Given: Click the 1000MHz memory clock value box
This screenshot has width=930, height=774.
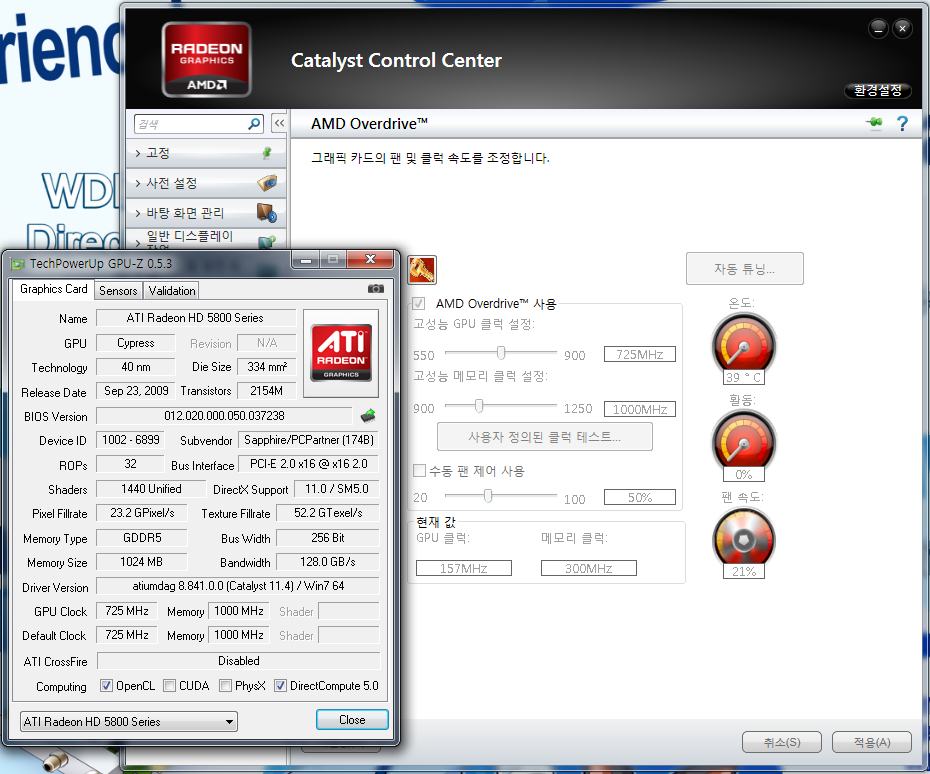Looking at the screenshot, I should pos(639,409).
